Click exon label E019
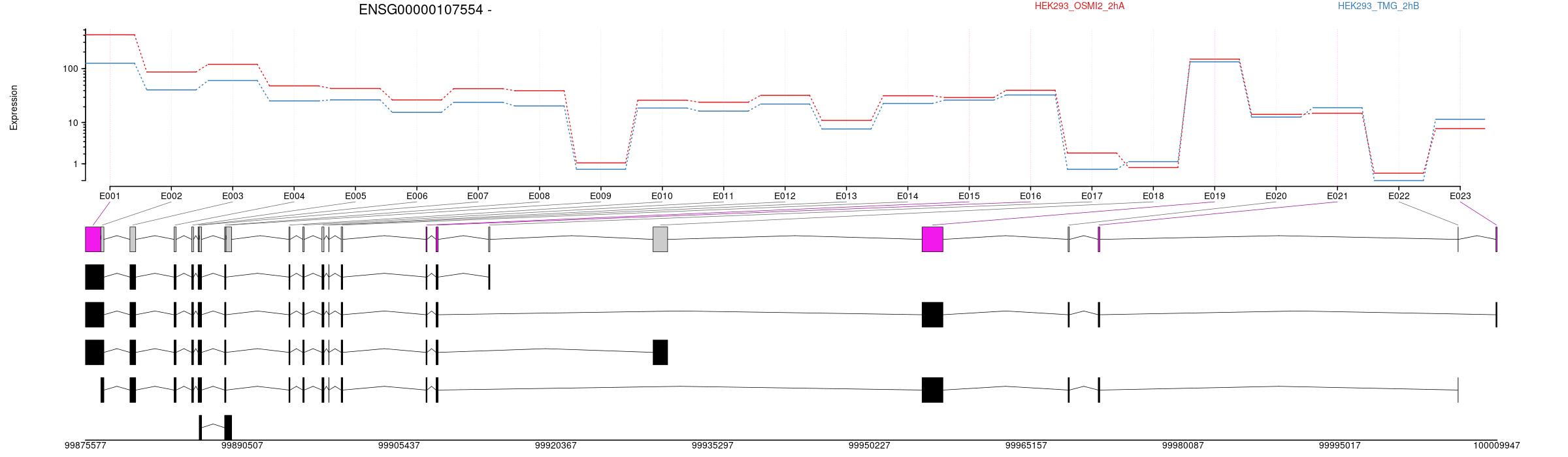The height and width of the screenshot is (457, 1568). (x=1215, y=196)
